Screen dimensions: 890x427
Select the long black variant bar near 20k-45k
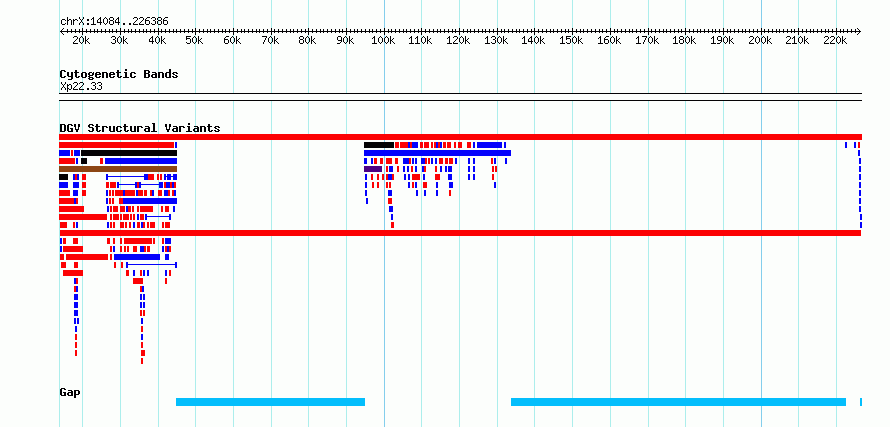129,153
